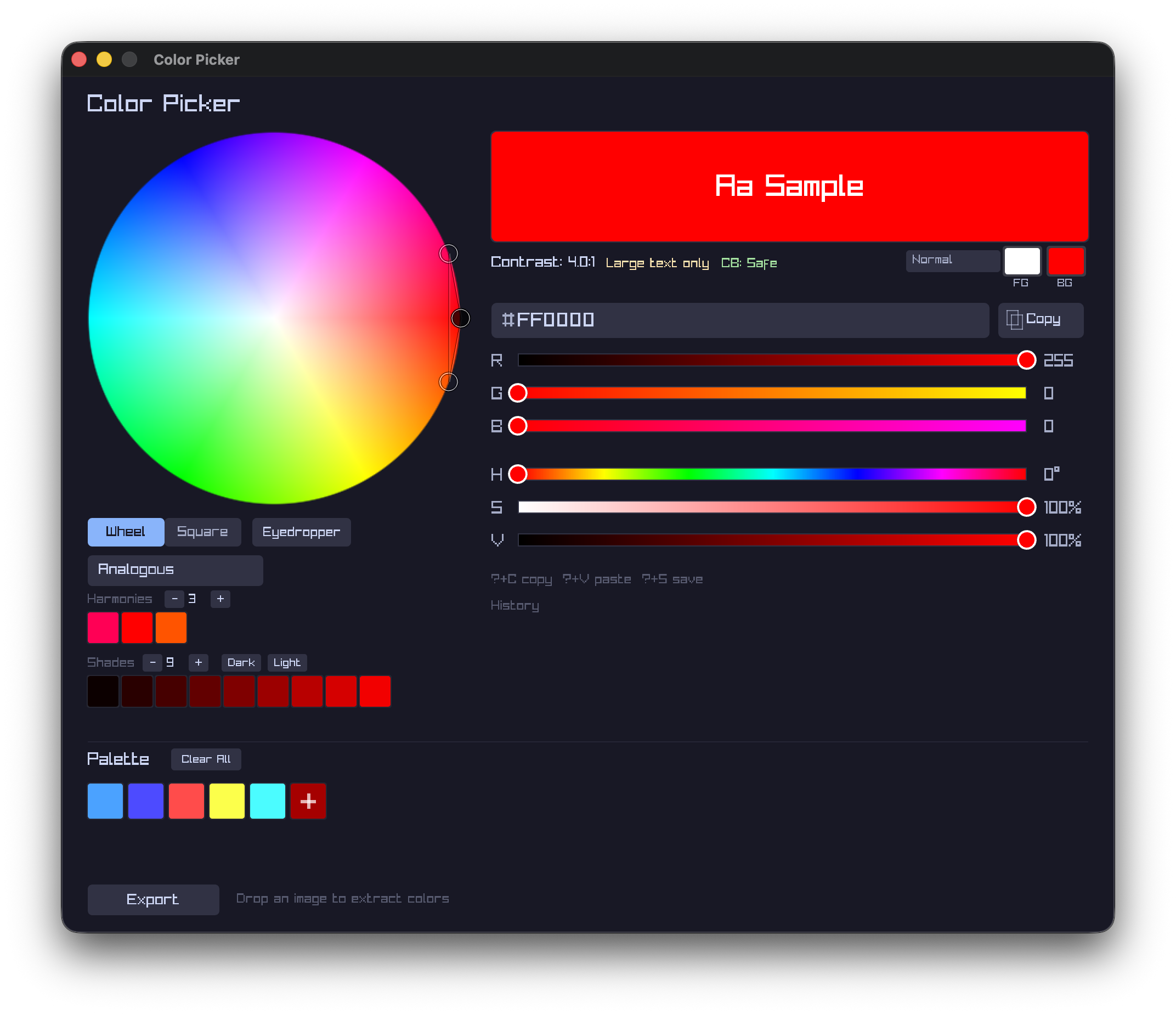Pick the fifth dark red shade swatch

[x=240, y=691]
